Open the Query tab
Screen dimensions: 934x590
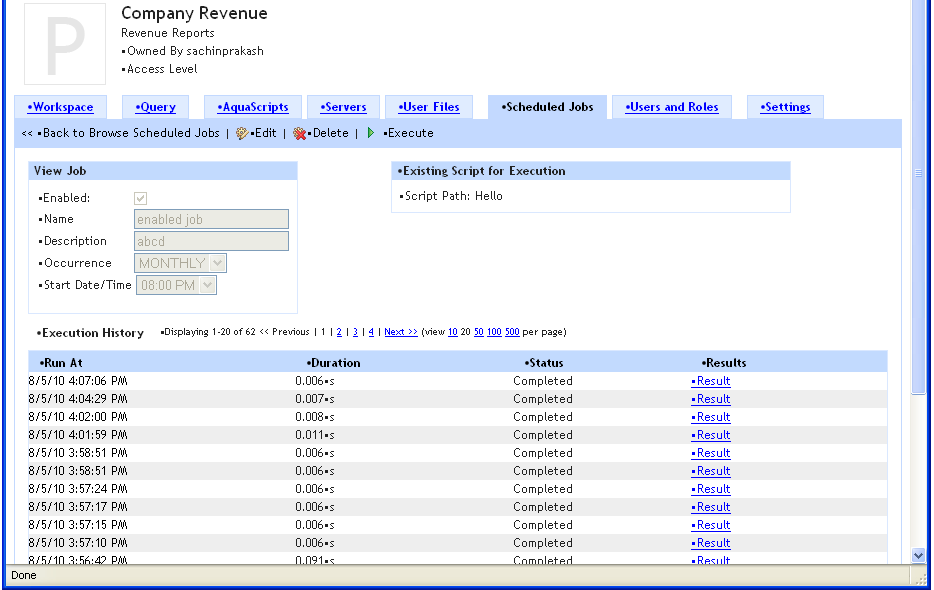155,107
